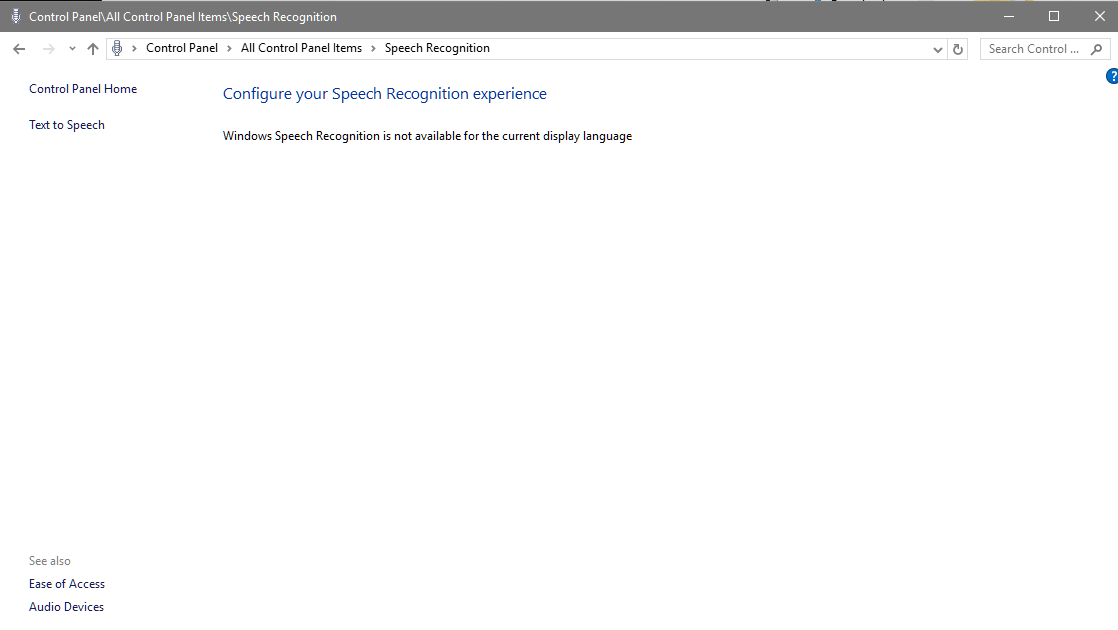Image resolution: width=1118 pixels, height=630 pixels.
Task: Click 'Windows Speech Recognition is not available' message
Action: click(427, 136)
